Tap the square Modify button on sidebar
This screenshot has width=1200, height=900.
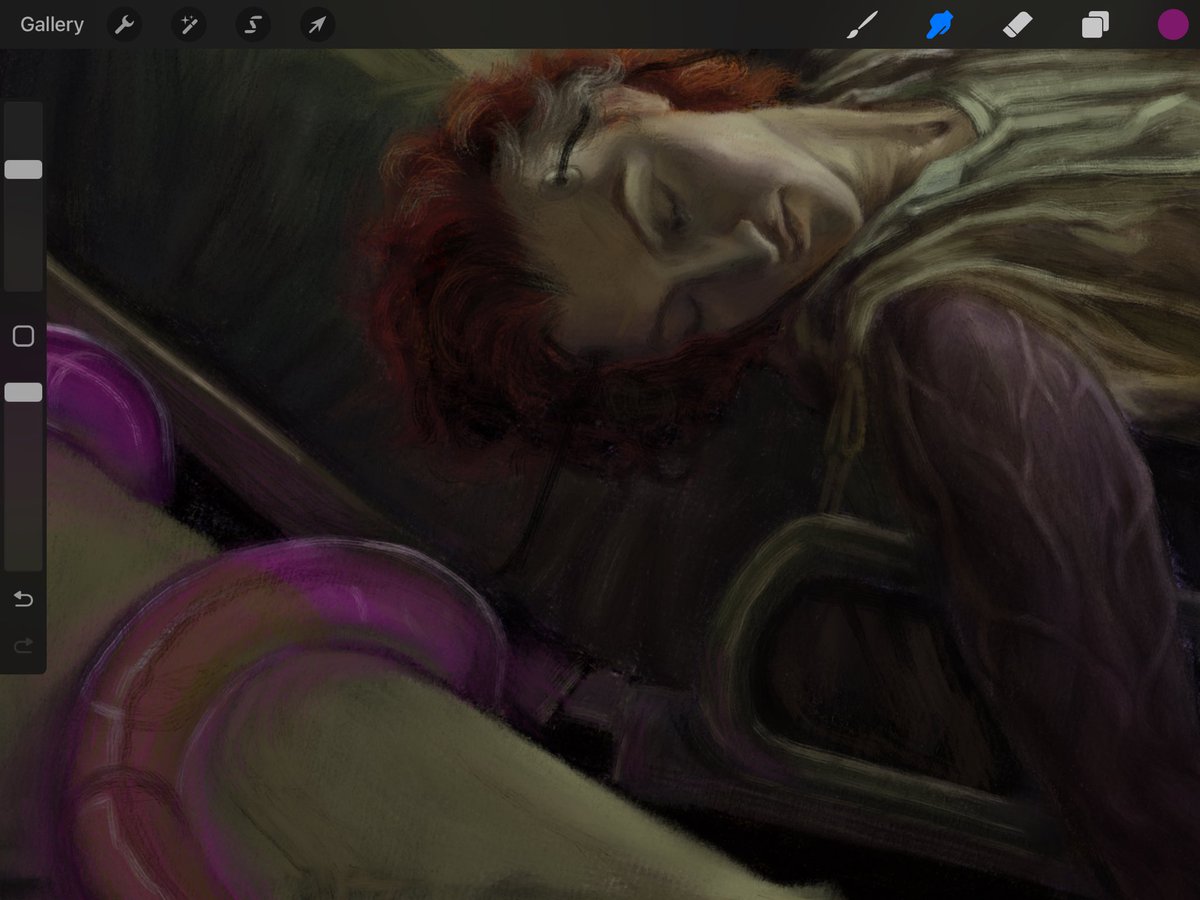[x=23, y=337]
